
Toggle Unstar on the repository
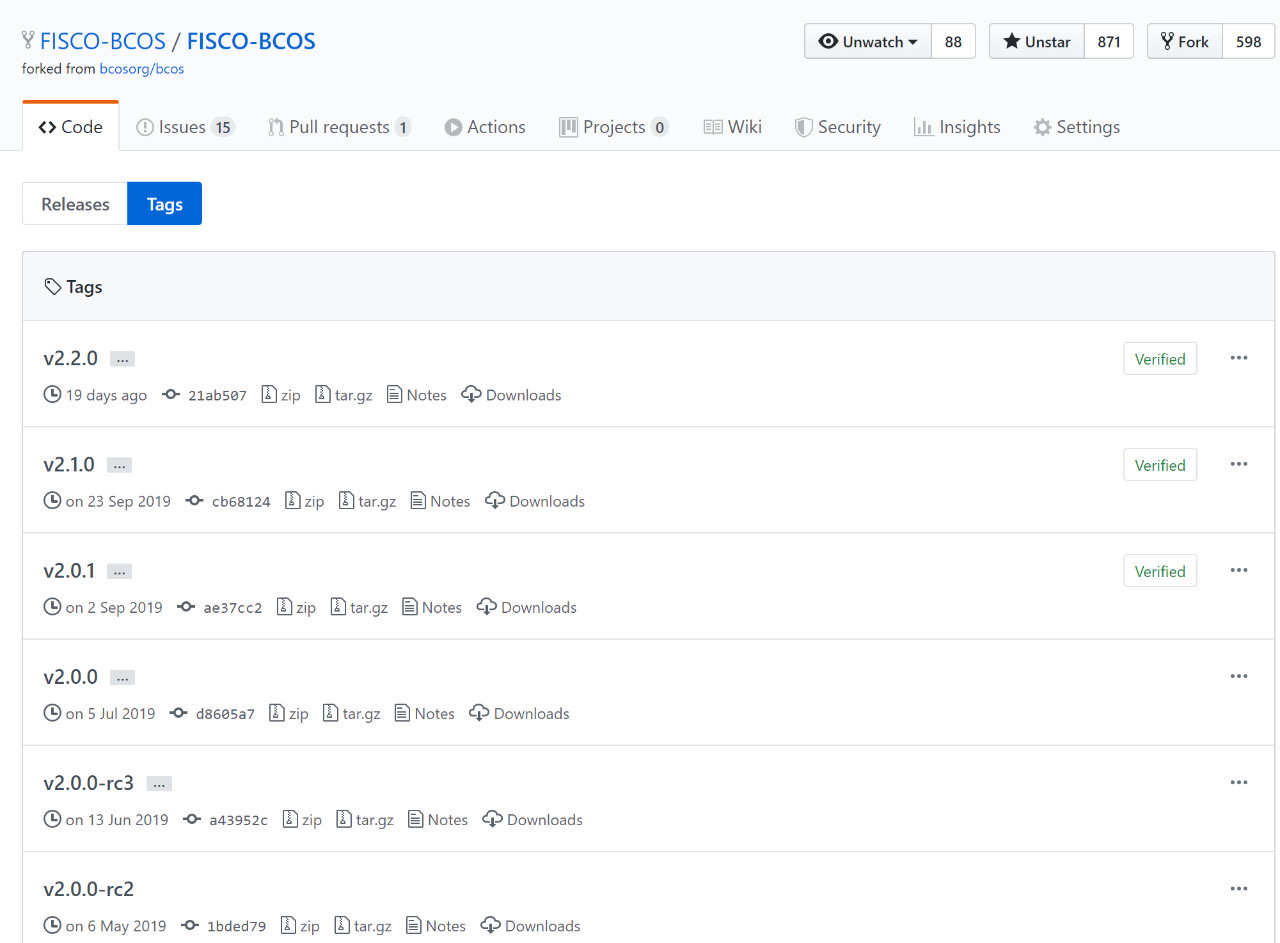1037,41
